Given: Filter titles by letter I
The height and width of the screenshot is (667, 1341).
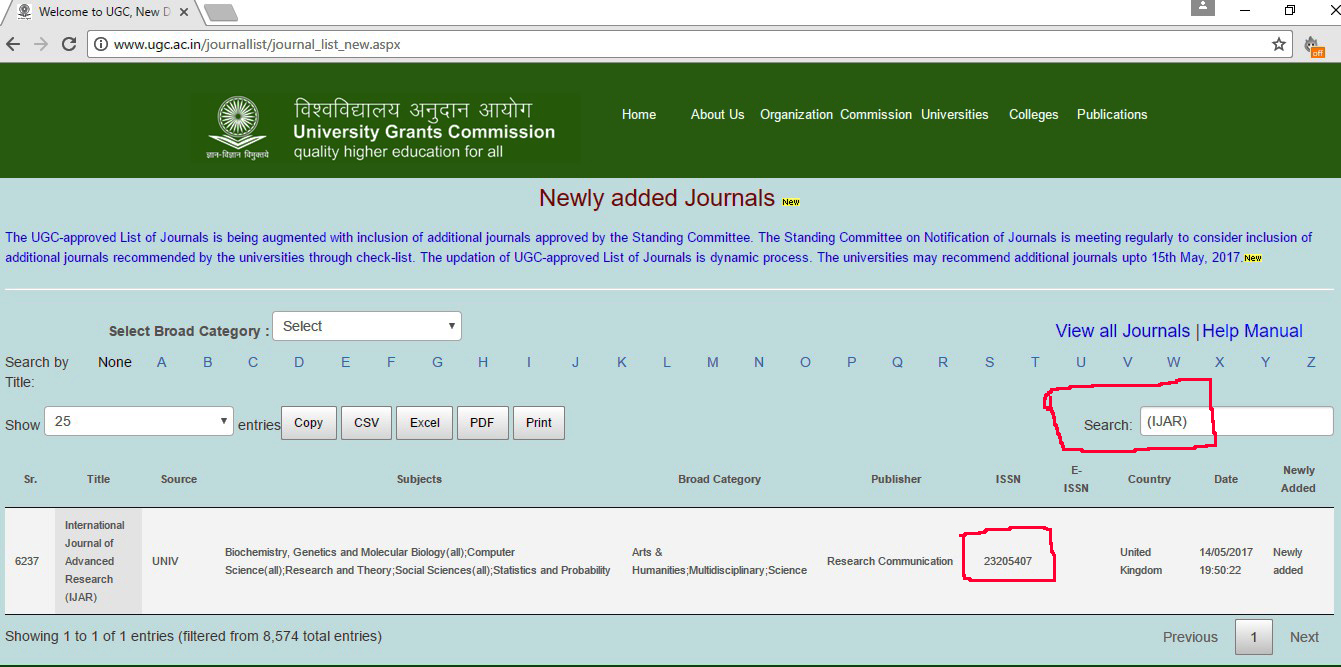Looking at the screenshot, I should (x=529, y=362).
